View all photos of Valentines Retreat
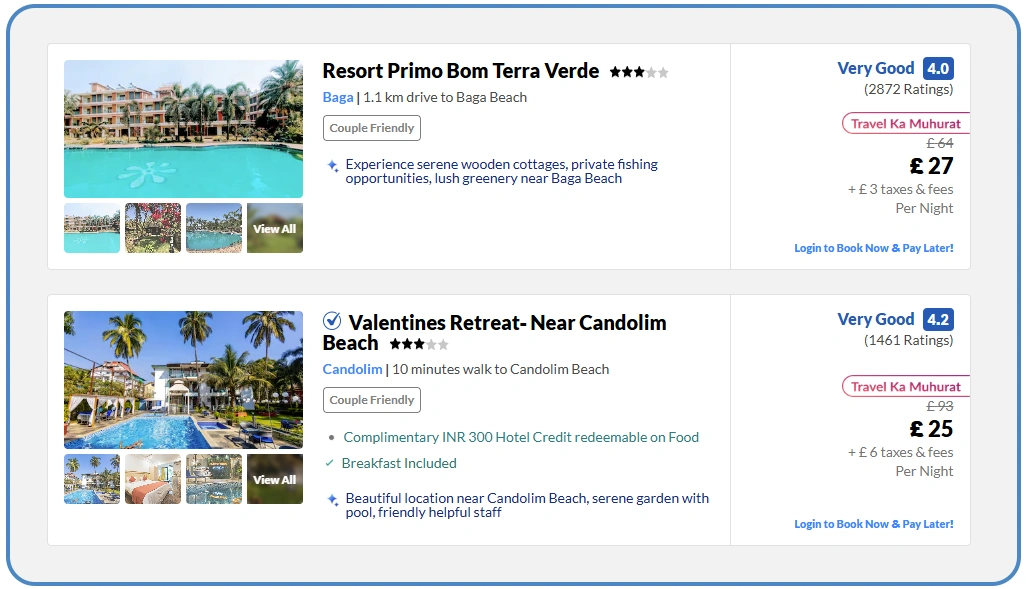Screen dimensions: 1026x589 click(x=274, y=480)
